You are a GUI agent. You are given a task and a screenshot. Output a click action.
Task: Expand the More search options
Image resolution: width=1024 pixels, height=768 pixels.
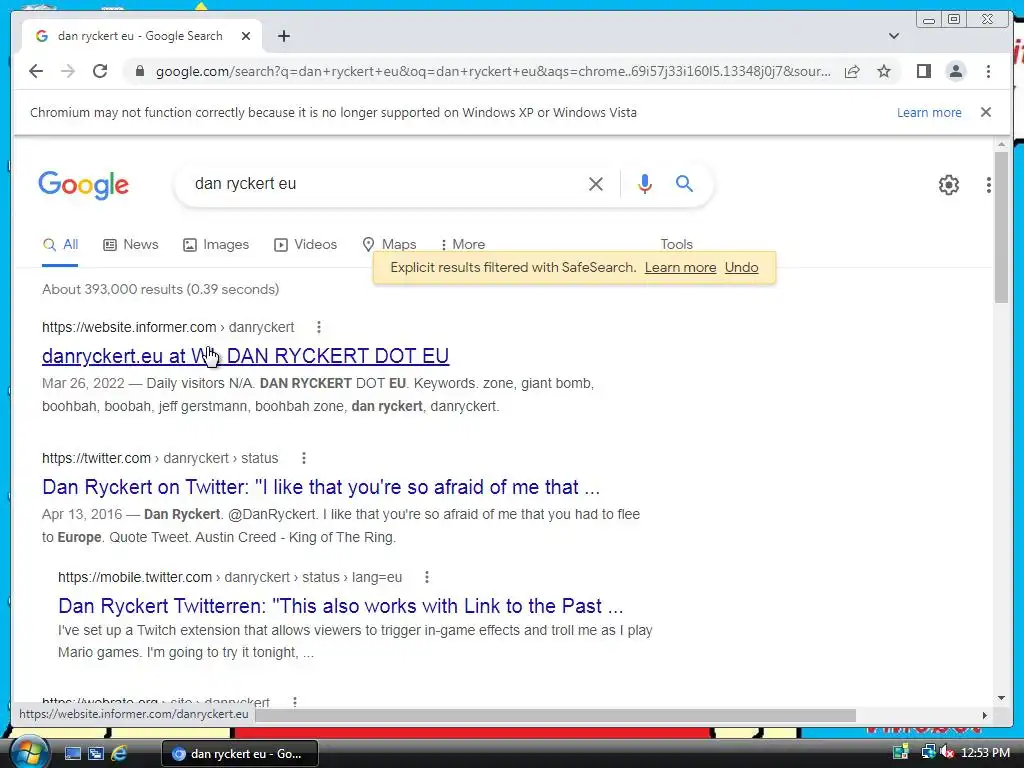[x=462, y=245]
